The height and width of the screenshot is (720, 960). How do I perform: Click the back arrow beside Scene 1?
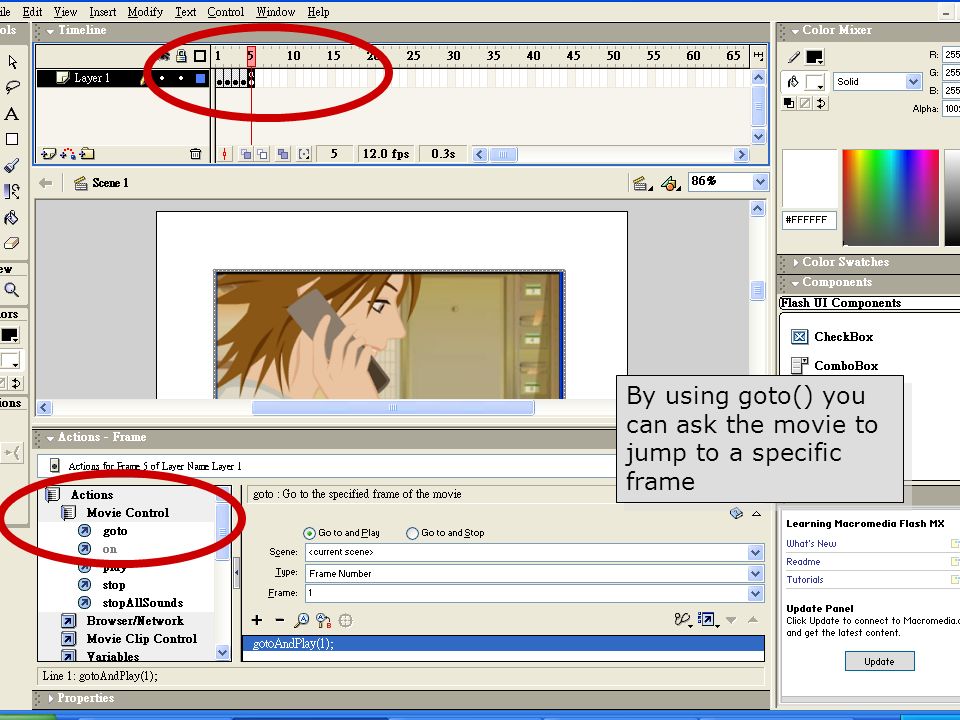(x=45, y=183)
